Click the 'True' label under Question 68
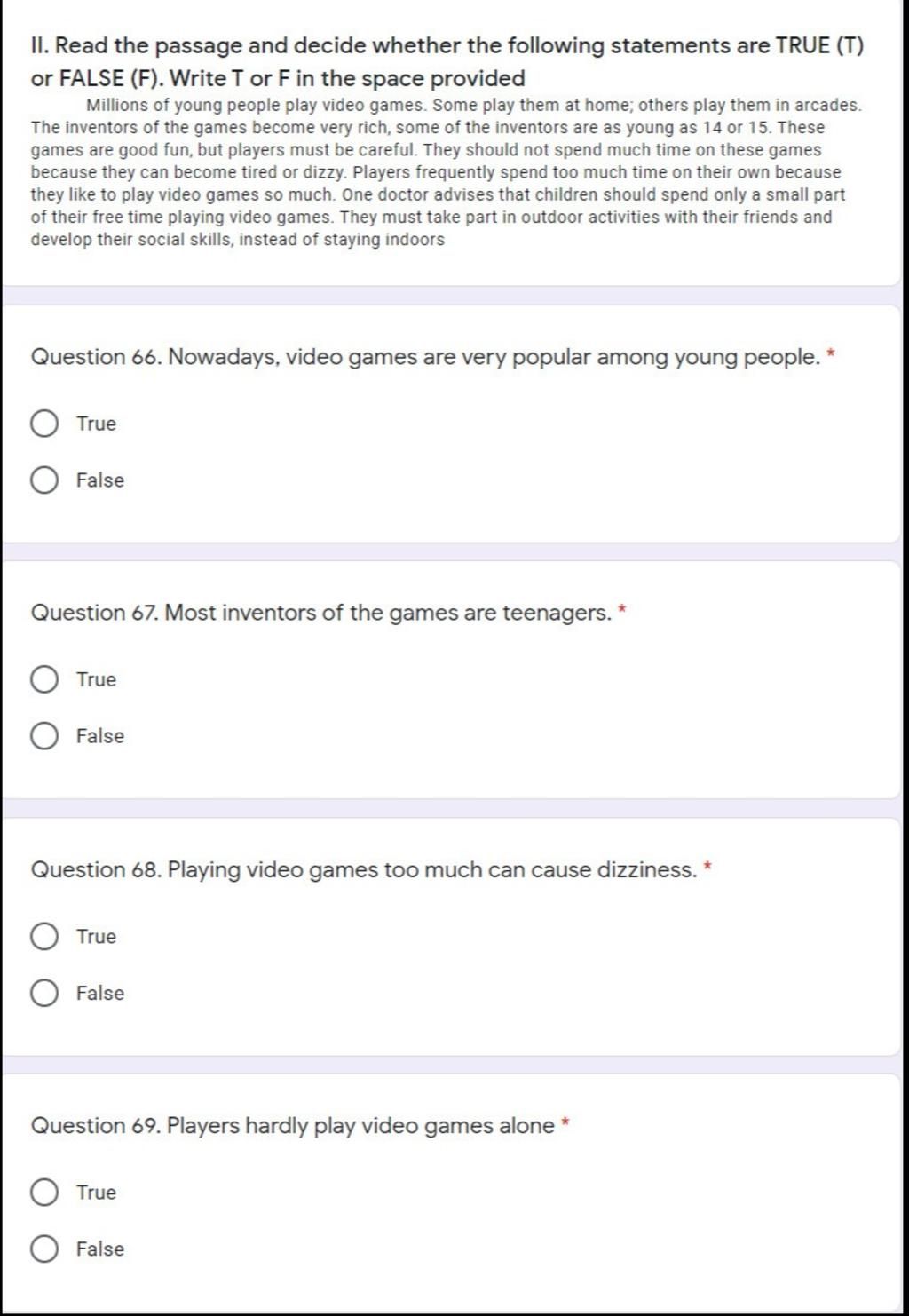909x1316 pixels. click(96, 936)
